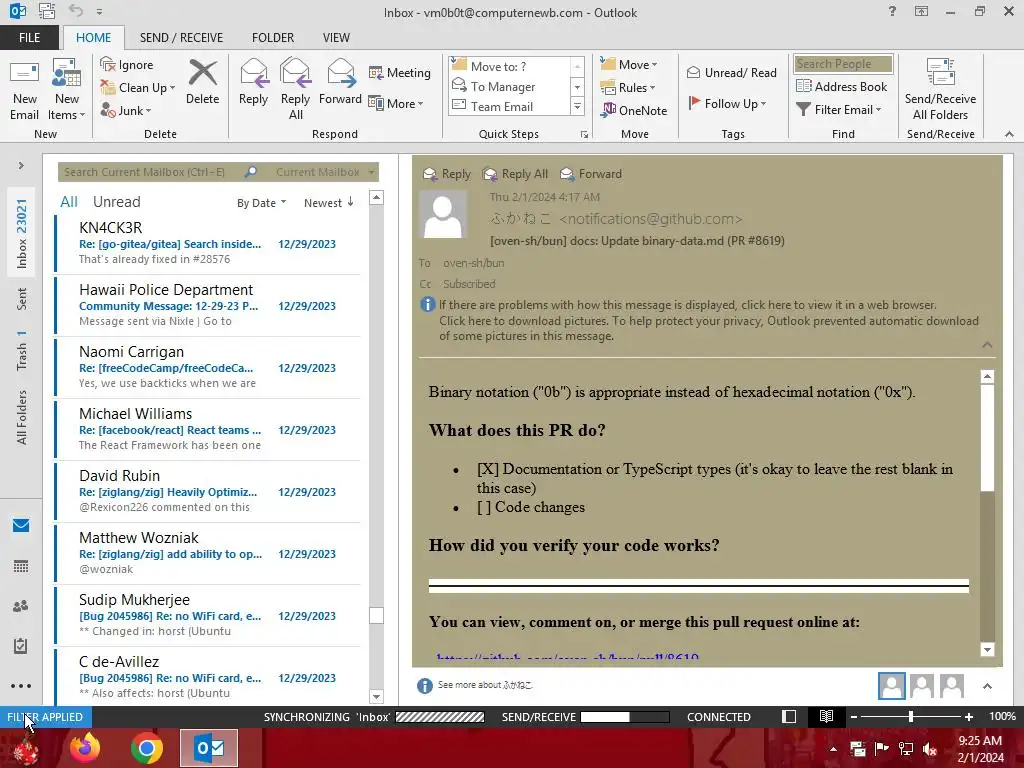This screenshot has height=768, width=1024.
Task: Open the Follow Up flag menu
Action: click(728, 103)
